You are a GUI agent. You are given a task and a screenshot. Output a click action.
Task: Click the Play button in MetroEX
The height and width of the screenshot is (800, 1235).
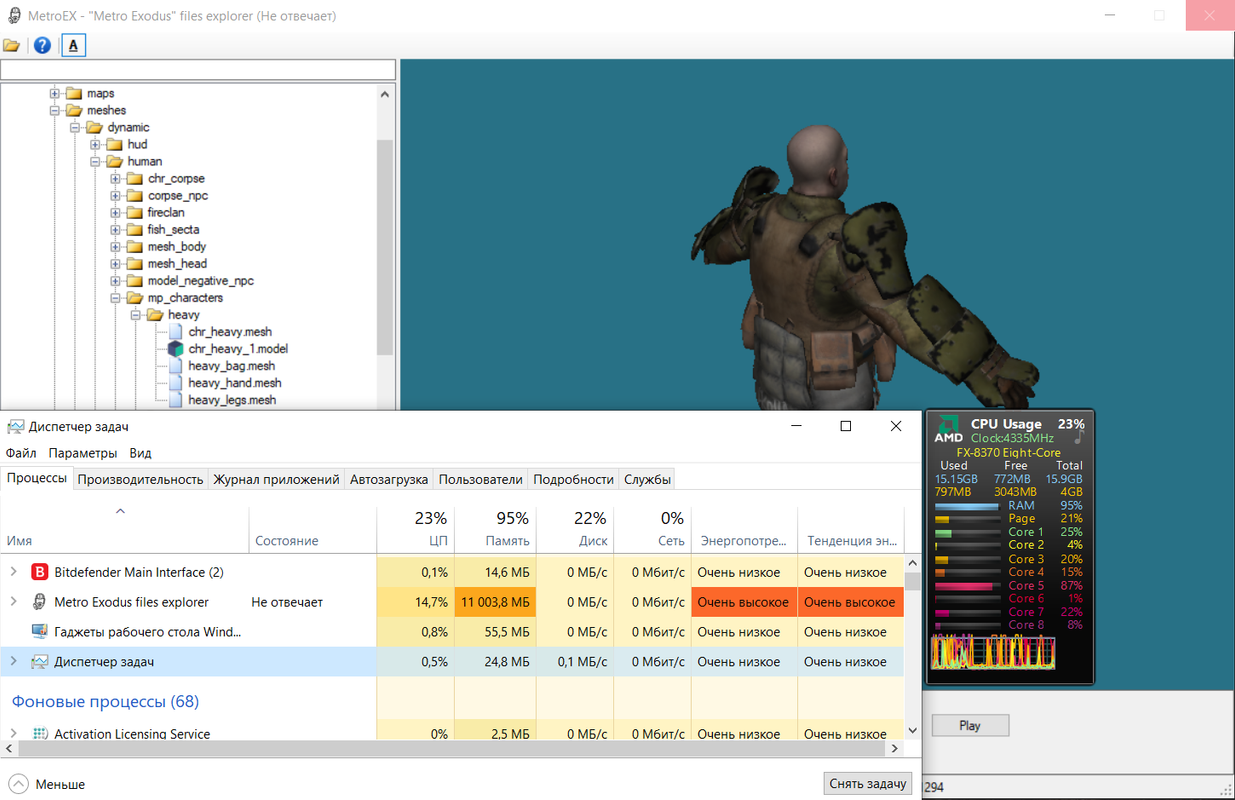[970, 726]
